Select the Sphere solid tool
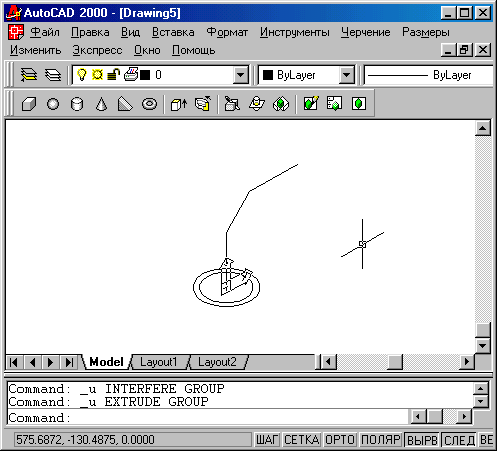 coord(53,104)
